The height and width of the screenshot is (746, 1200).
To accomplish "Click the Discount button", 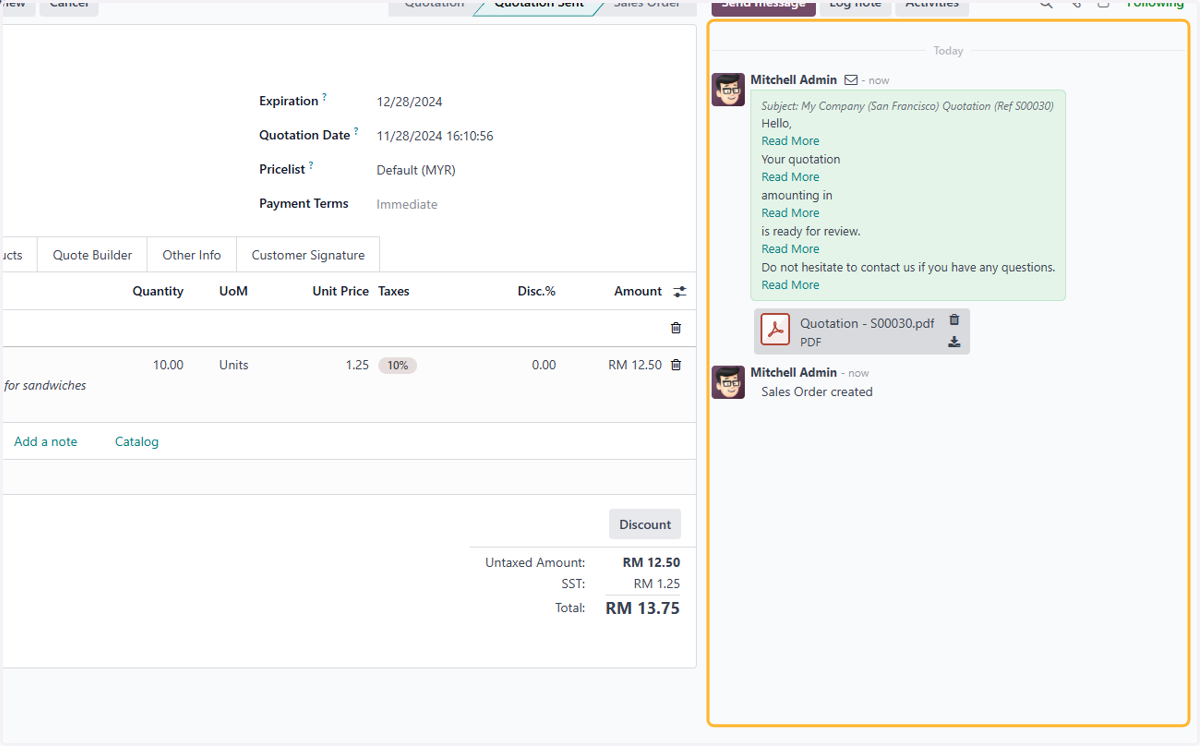I will [x=645, y=524].
